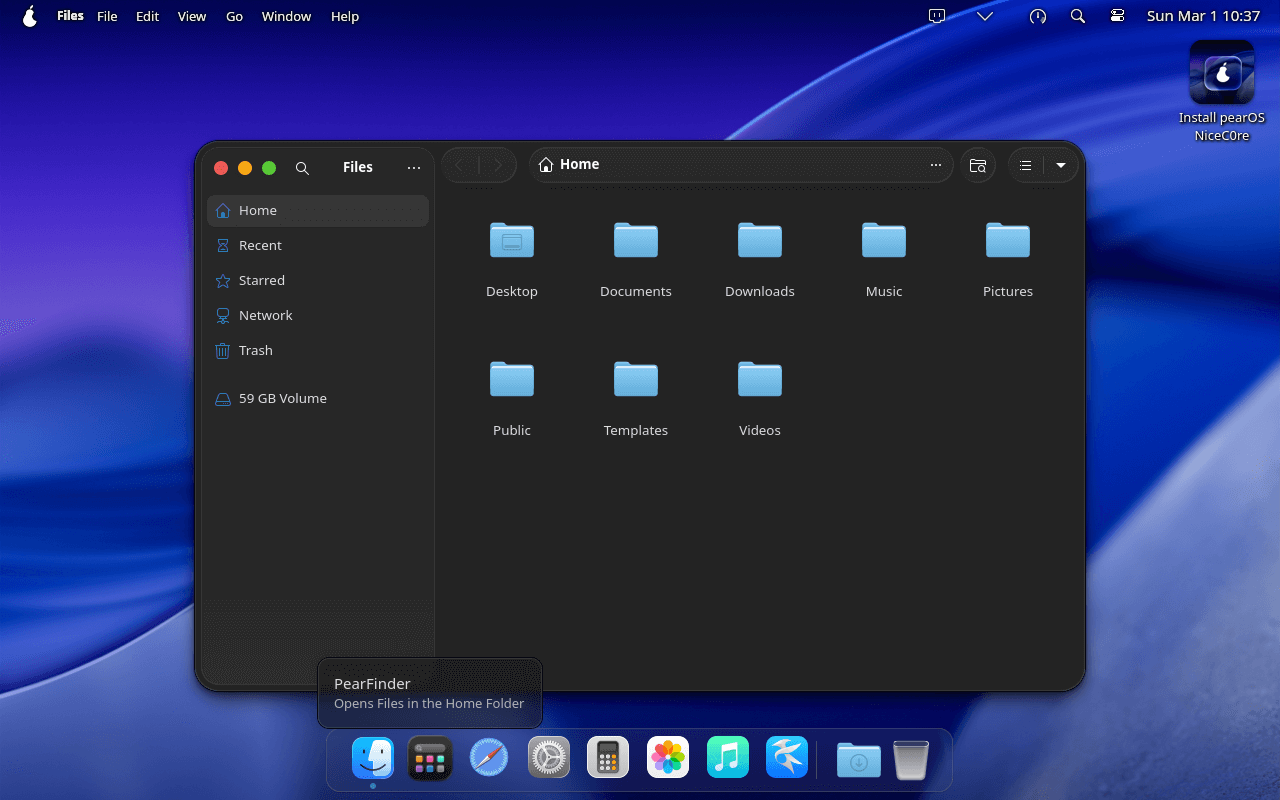Screen dimensions: 1280x800
Task: Launch the Calculator app from the dock
Action: [x=608, y=758]
